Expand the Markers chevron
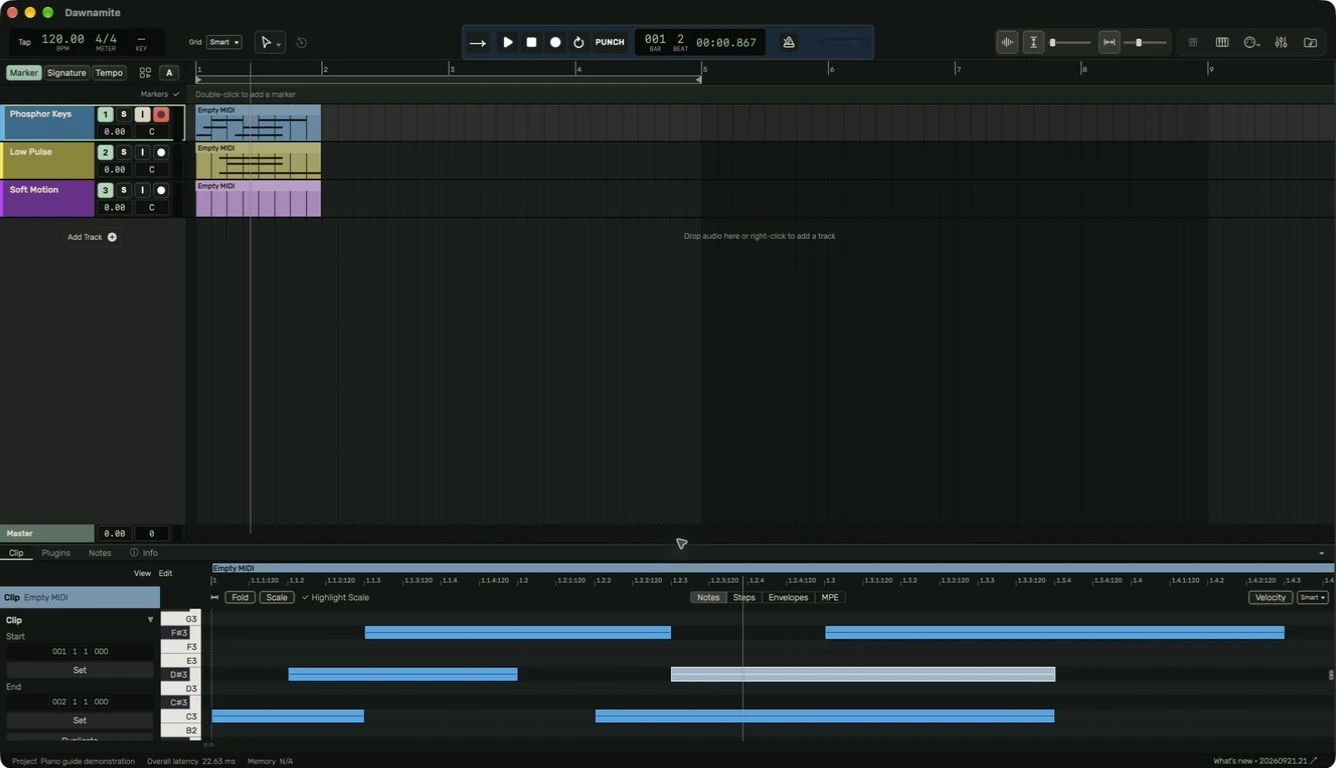1336x768 pixels. [x=176, y=94]
